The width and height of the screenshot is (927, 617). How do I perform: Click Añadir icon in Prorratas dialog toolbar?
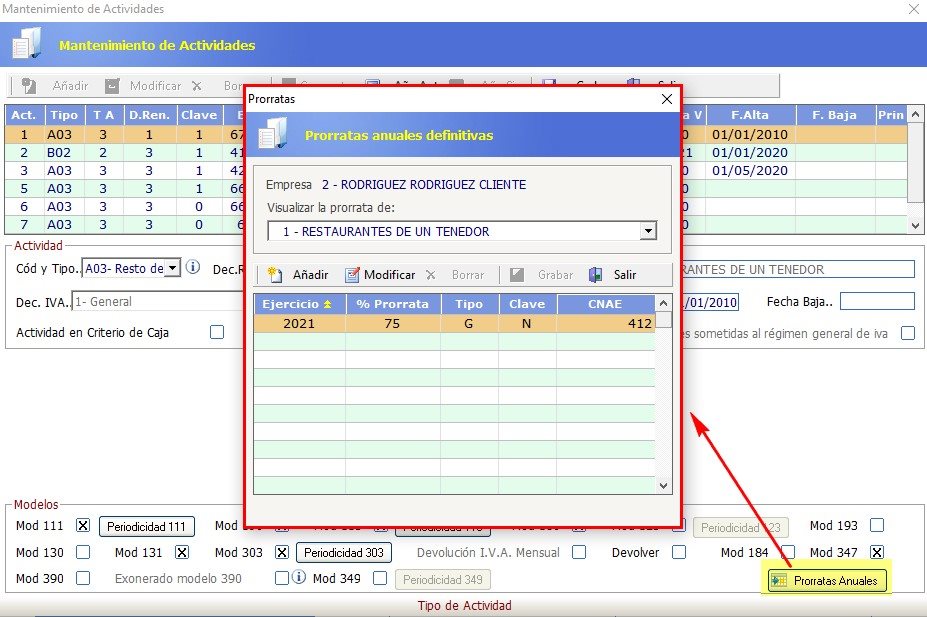coord(275,275)
